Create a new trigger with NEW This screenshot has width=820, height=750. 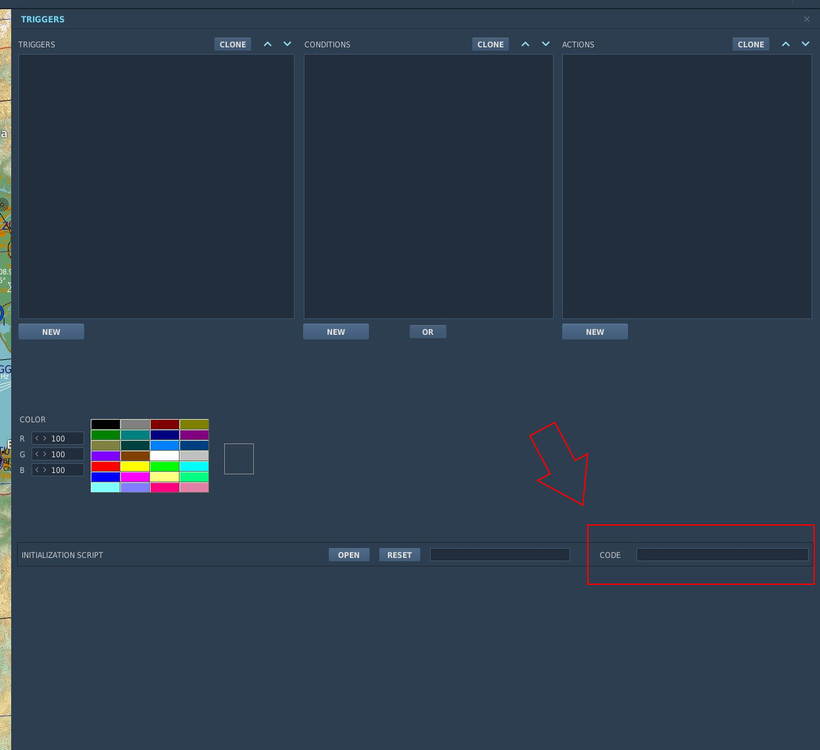tap(51, 332)
